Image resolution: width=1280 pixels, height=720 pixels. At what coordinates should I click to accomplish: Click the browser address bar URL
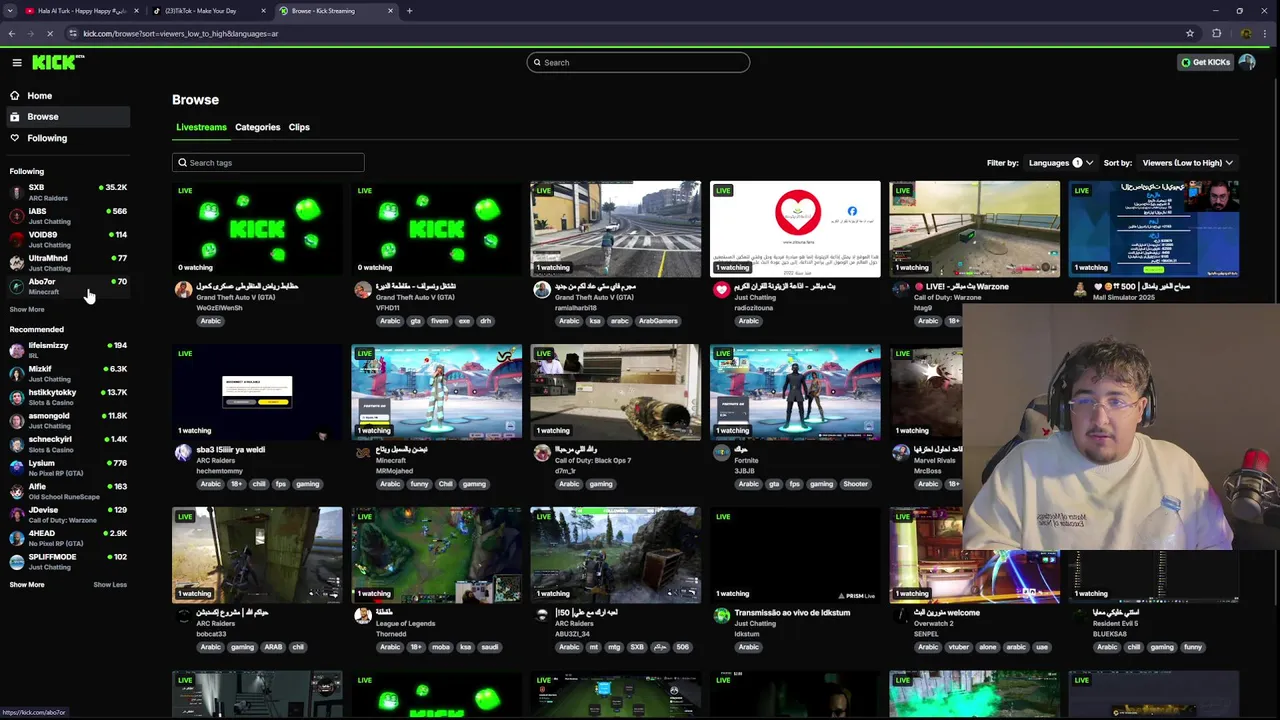tap(180, 34)
